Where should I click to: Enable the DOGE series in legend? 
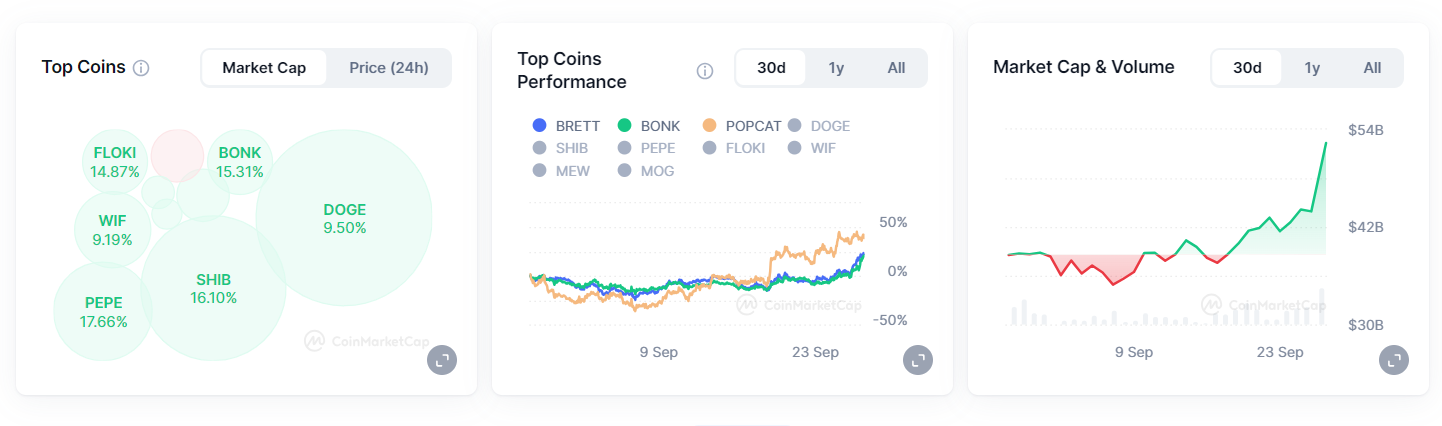(x=821, y=126)
